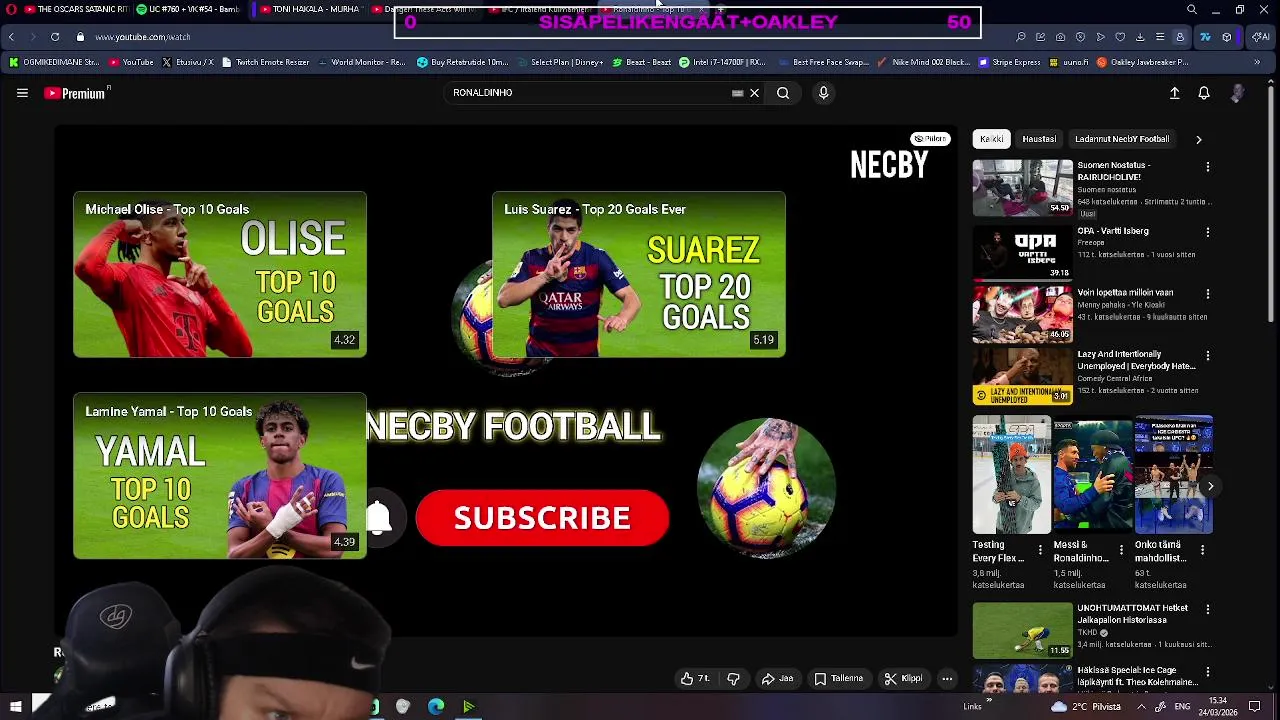Open the on-screen keyboard icon in search box
Image resolution: width=1280 pixels, height=720 pixels.
[x=738, y=93]
